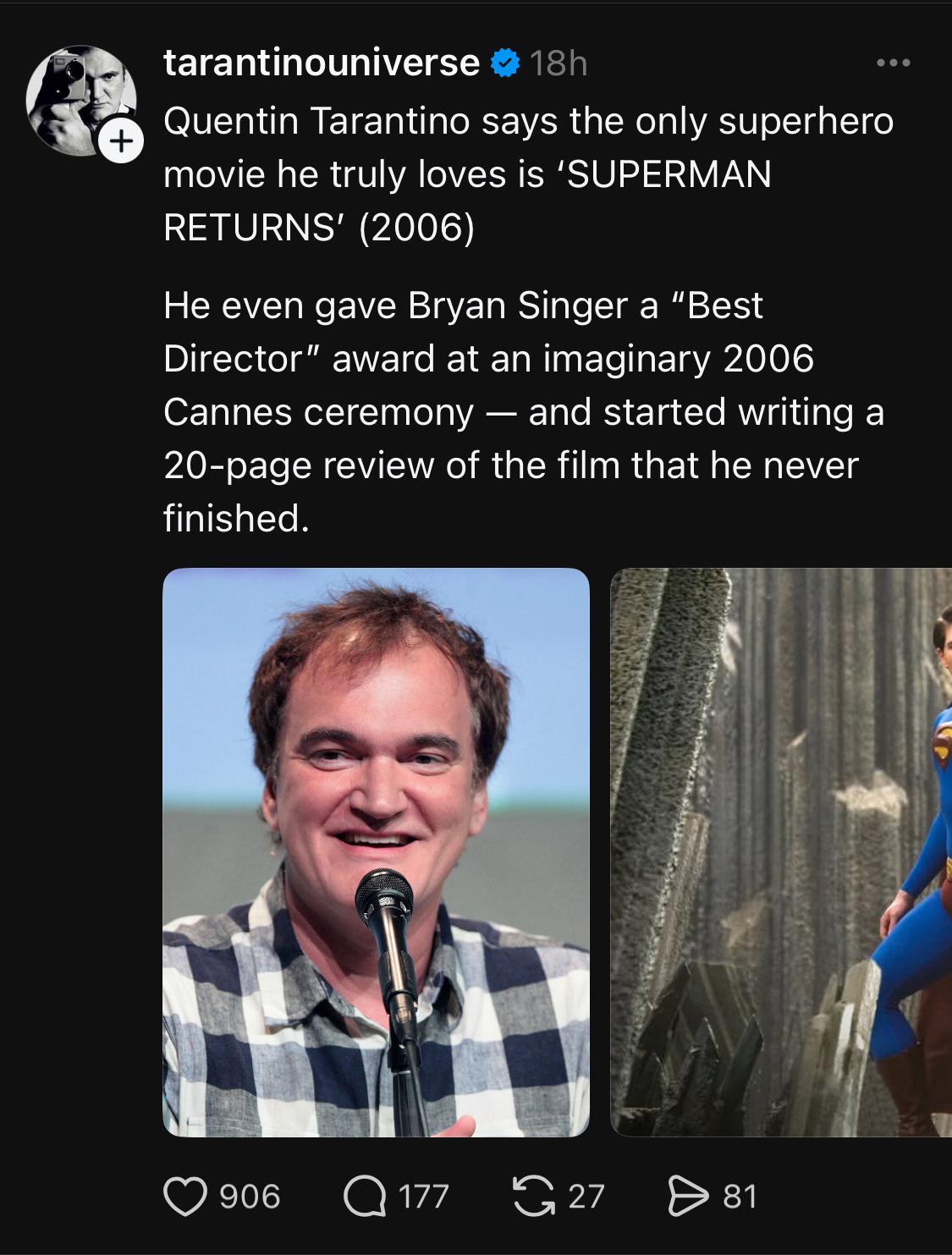Screen dimensions: 952x1255
Task: Open replies with the comment bubble icon
Action: coord(365,1197)
